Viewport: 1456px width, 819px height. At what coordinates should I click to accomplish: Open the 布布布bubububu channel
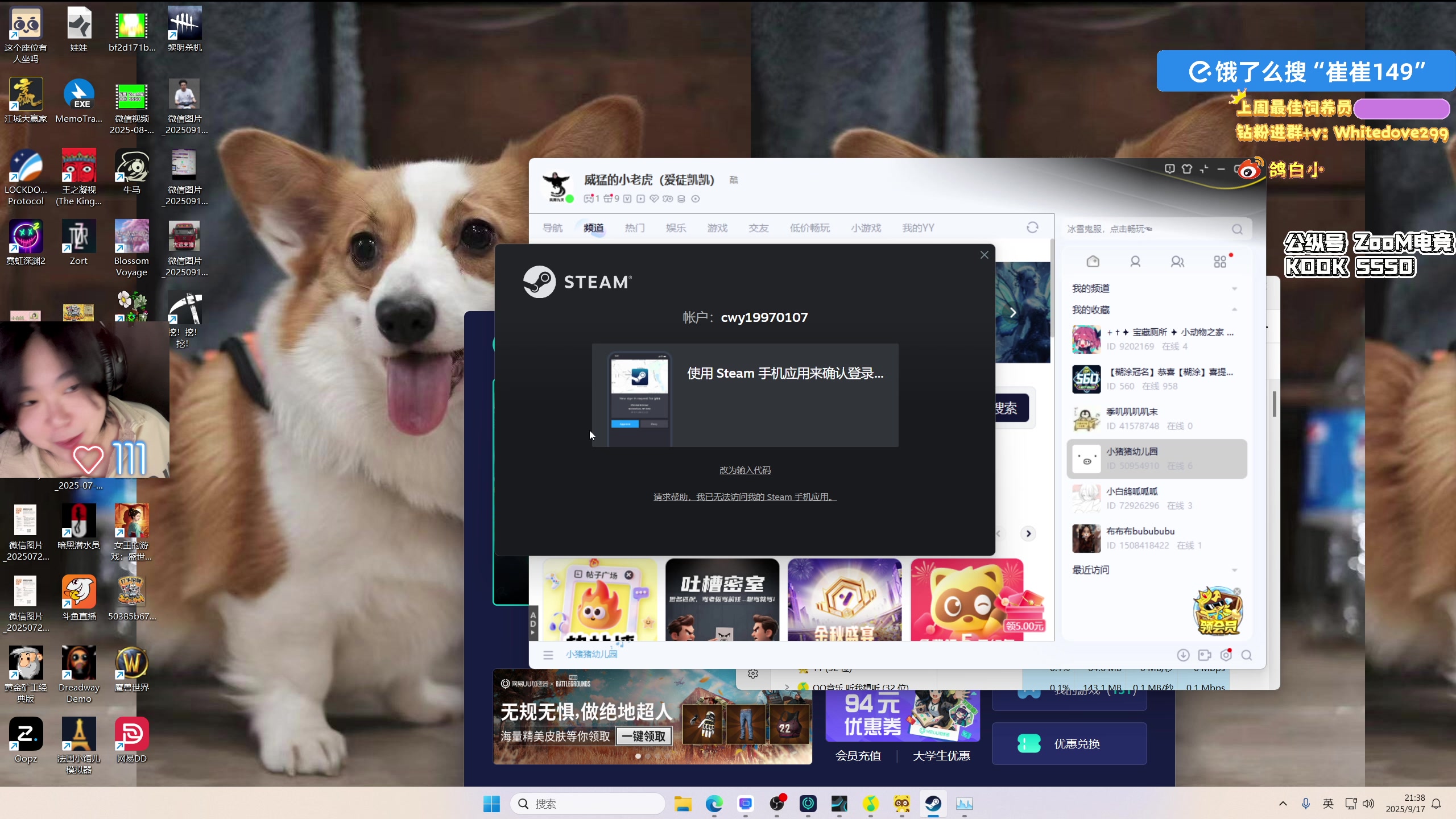click(1157, 538)
